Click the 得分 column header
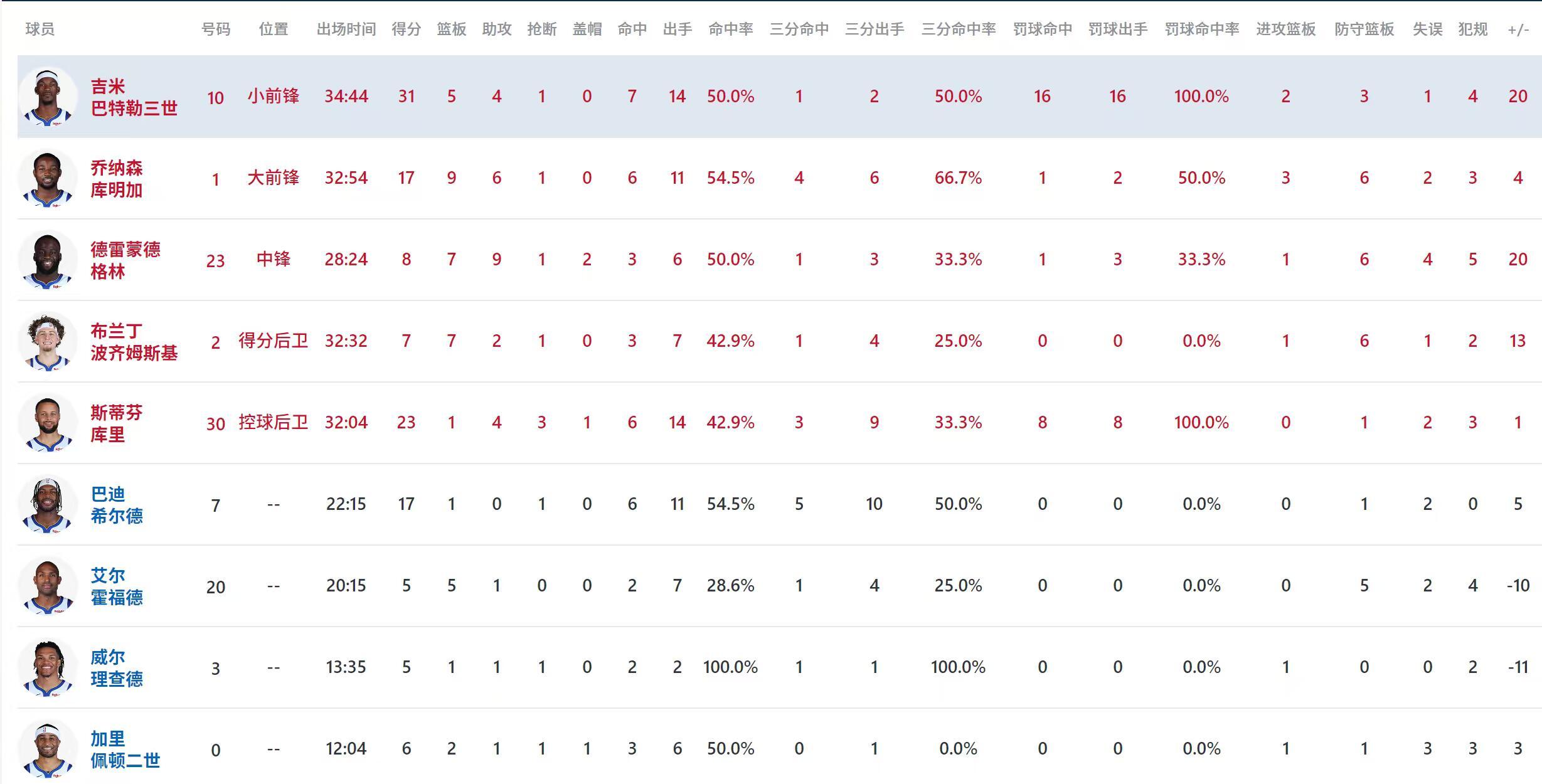The height and width of the screenshot is (784, 1542). point(406,29)
